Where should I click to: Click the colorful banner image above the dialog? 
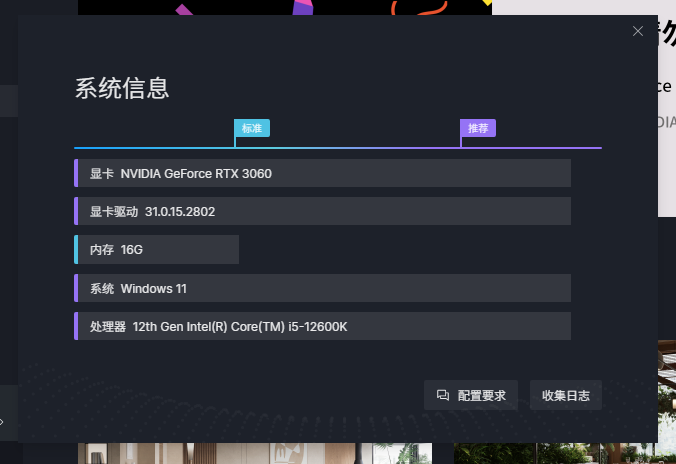(x=285, y=8)
